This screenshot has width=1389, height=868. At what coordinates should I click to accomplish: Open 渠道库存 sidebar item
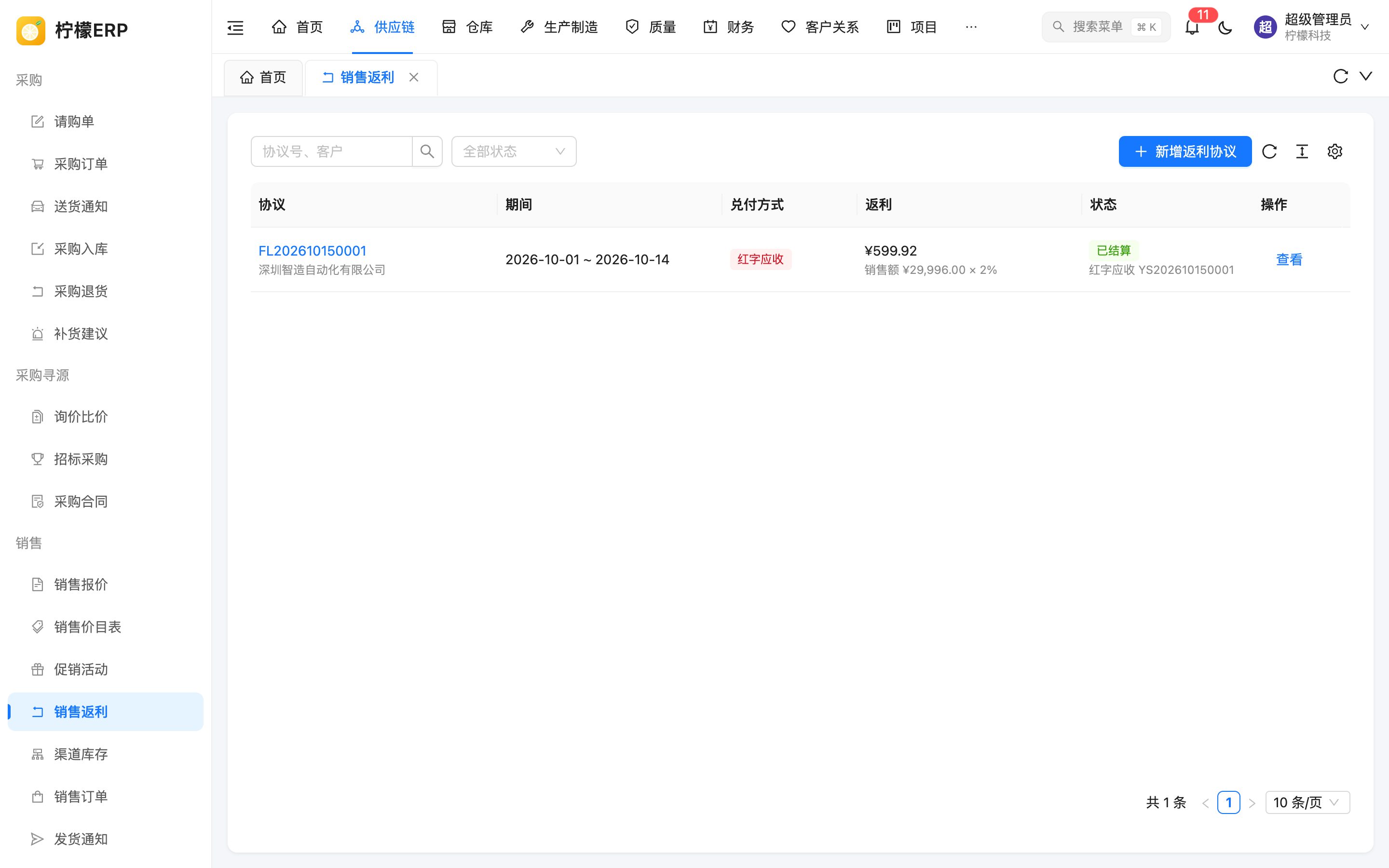pos(106,754)
